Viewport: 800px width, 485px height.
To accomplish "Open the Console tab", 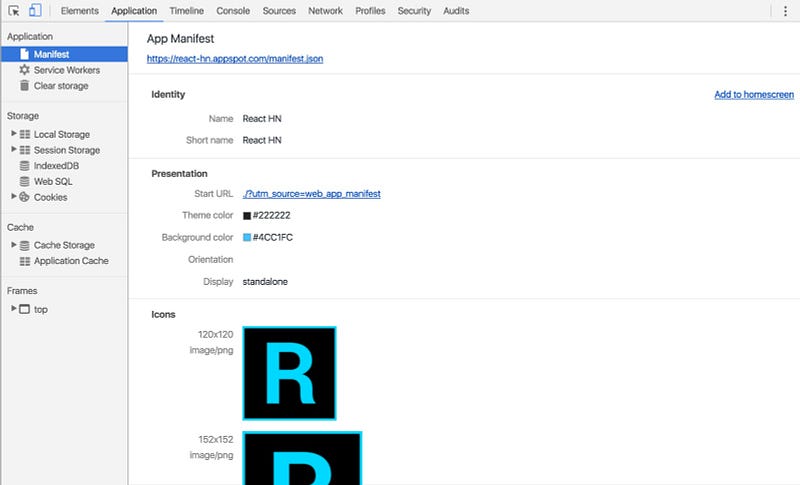I will (233, 11).
